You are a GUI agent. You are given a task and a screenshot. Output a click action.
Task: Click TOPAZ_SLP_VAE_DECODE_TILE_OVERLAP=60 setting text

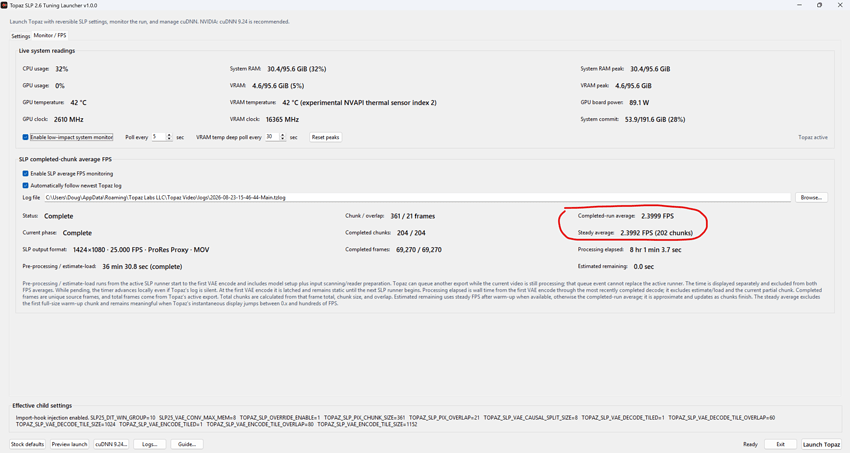point(722,418)
